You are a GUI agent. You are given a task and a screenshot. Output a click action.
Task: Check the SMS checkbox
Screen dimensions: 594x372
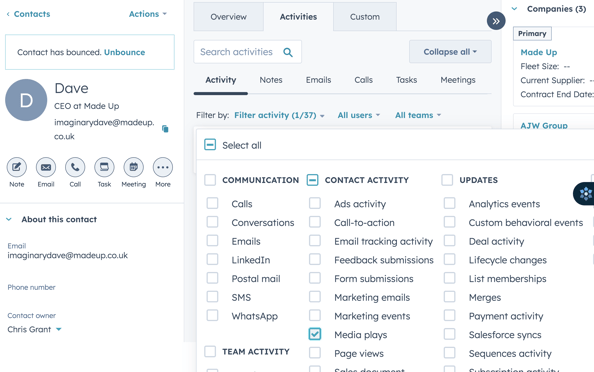click(213, 297)
